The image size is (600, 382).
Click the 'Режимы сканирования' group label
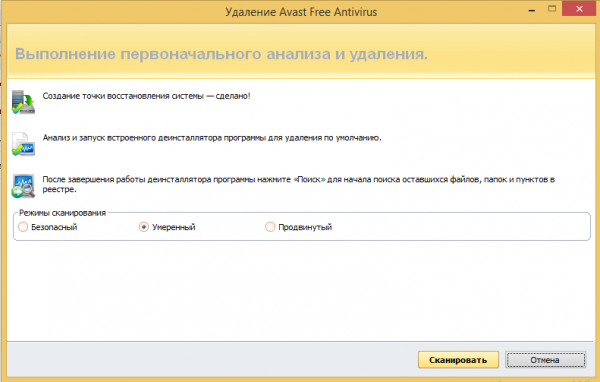tap(62, 213)
